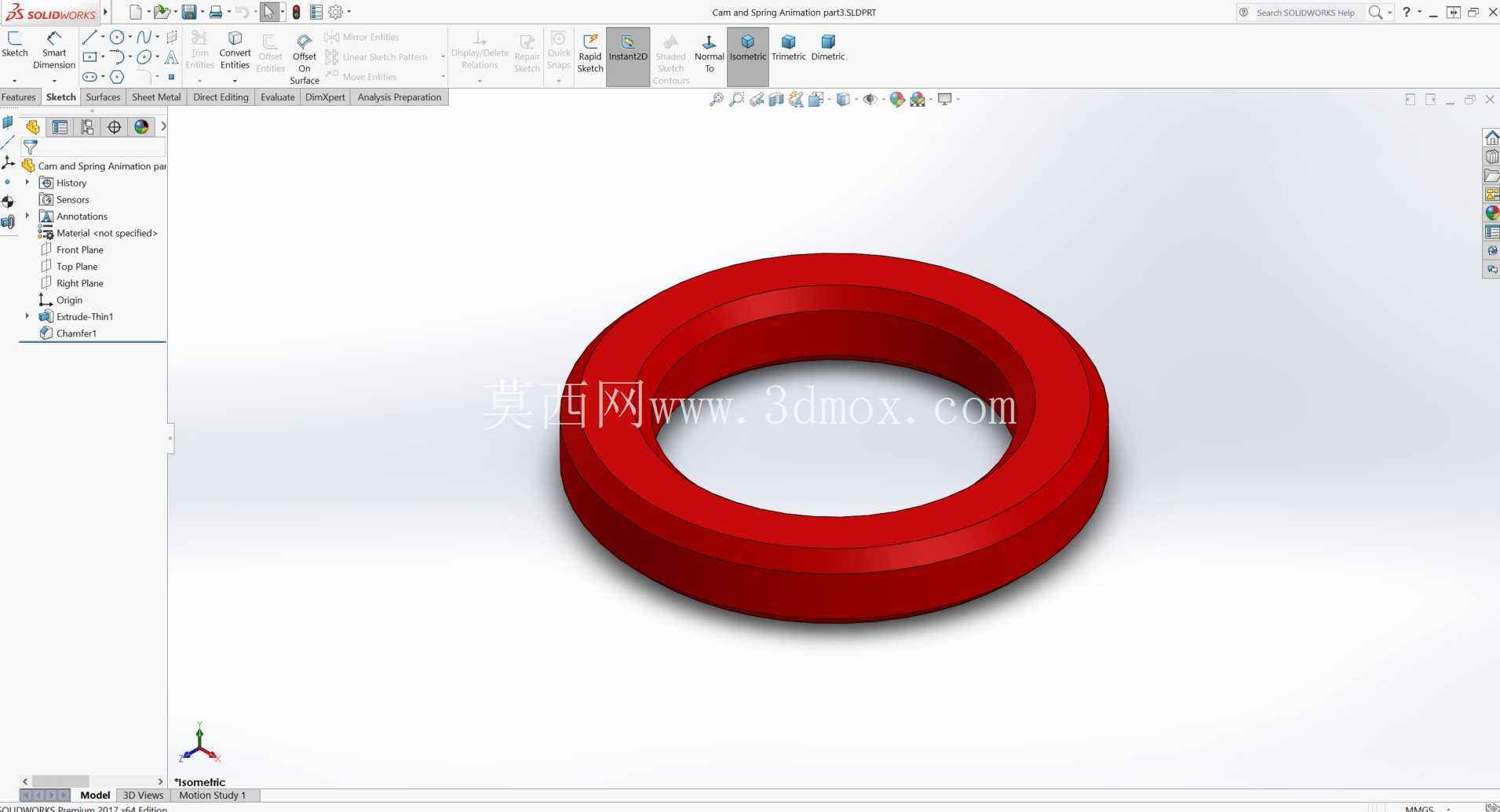The width and height of the screenshot is (1500, 812).
Task: Switch to the Features tab
Action: pos(19,97)
